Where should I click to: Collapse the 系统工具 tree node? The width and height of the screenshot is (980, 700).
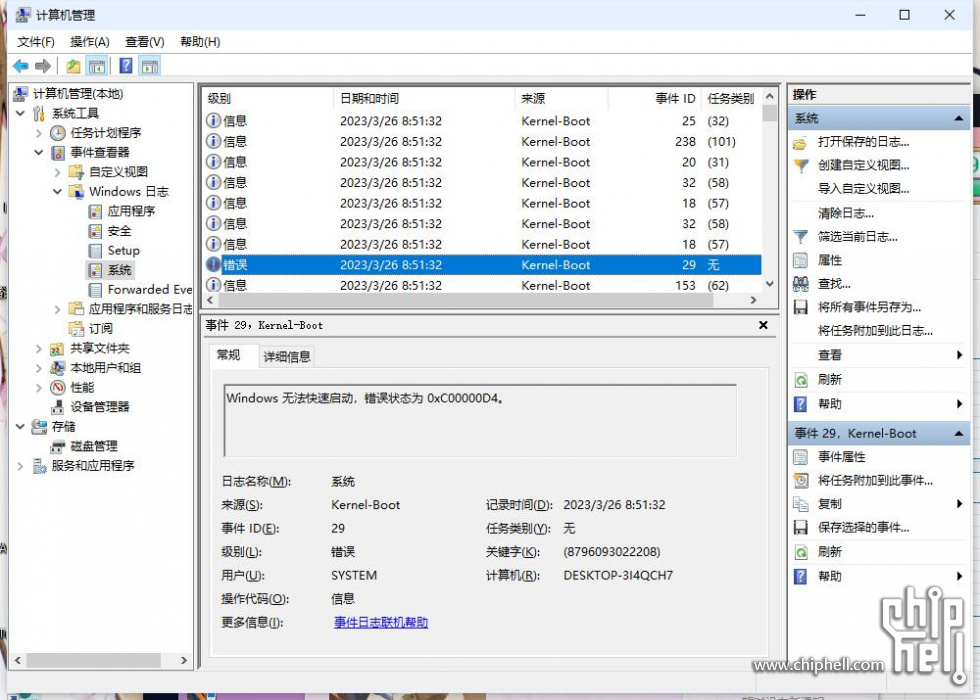tap(20, 113)
